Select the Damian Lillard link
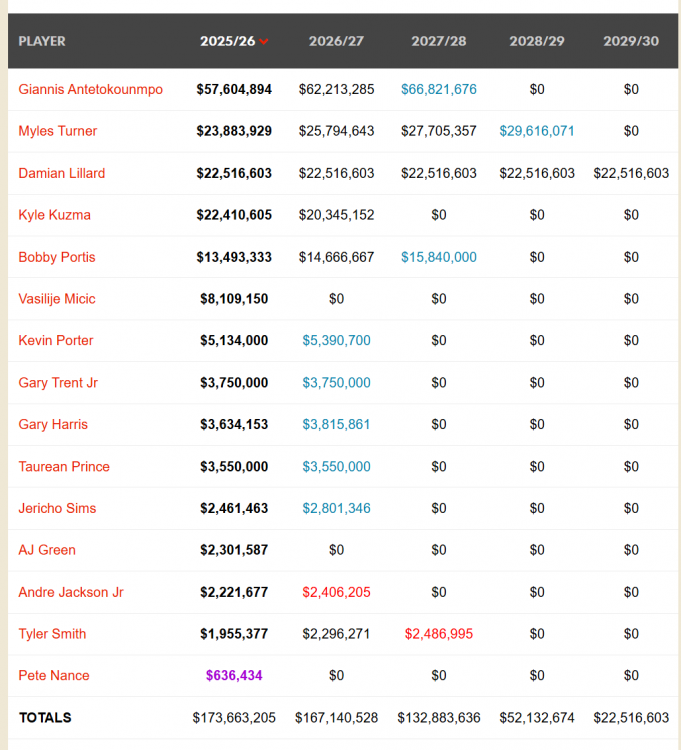The image size is (681, 750). [x=61, y=173]
